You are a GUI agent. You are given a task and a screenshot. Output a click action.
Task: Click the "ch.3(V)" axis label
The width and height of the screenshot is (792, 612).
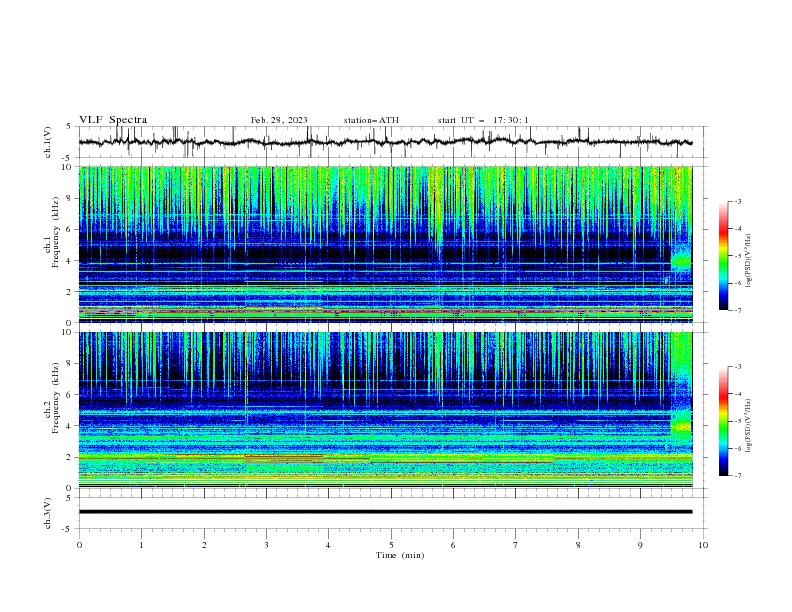coord(48,513)
